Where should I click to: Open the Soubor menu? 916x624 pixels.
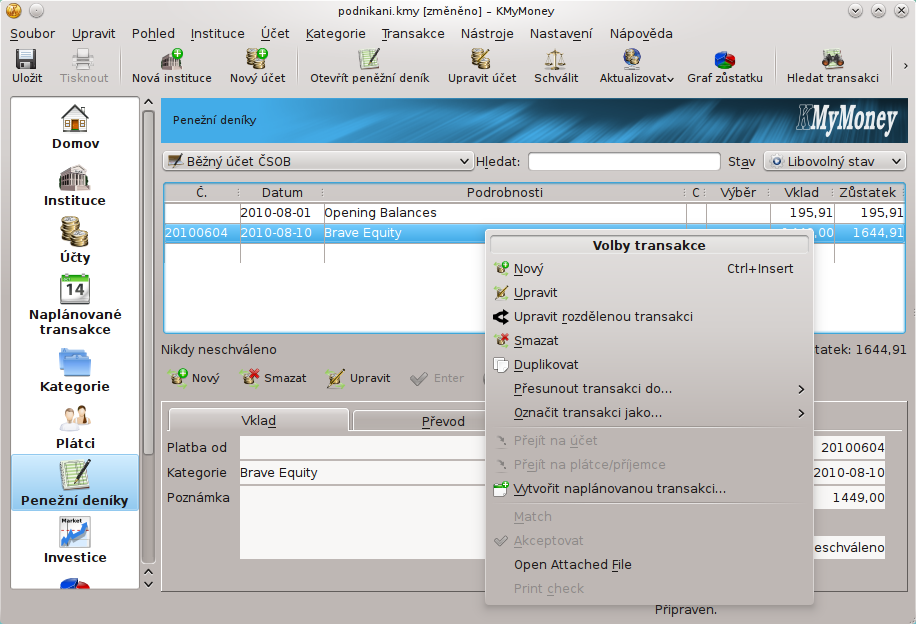click(x=32, y=34)
